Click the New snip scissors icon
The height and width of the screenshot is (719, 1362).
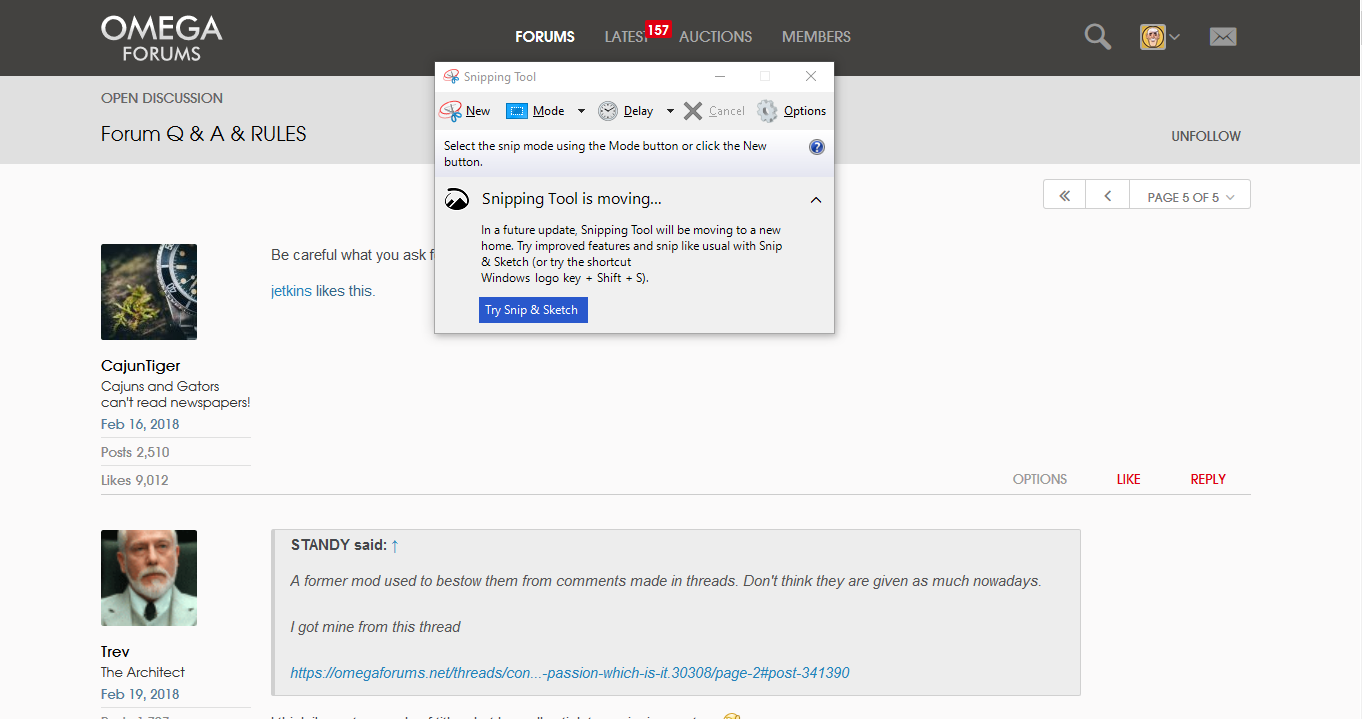tap(452, 111)
